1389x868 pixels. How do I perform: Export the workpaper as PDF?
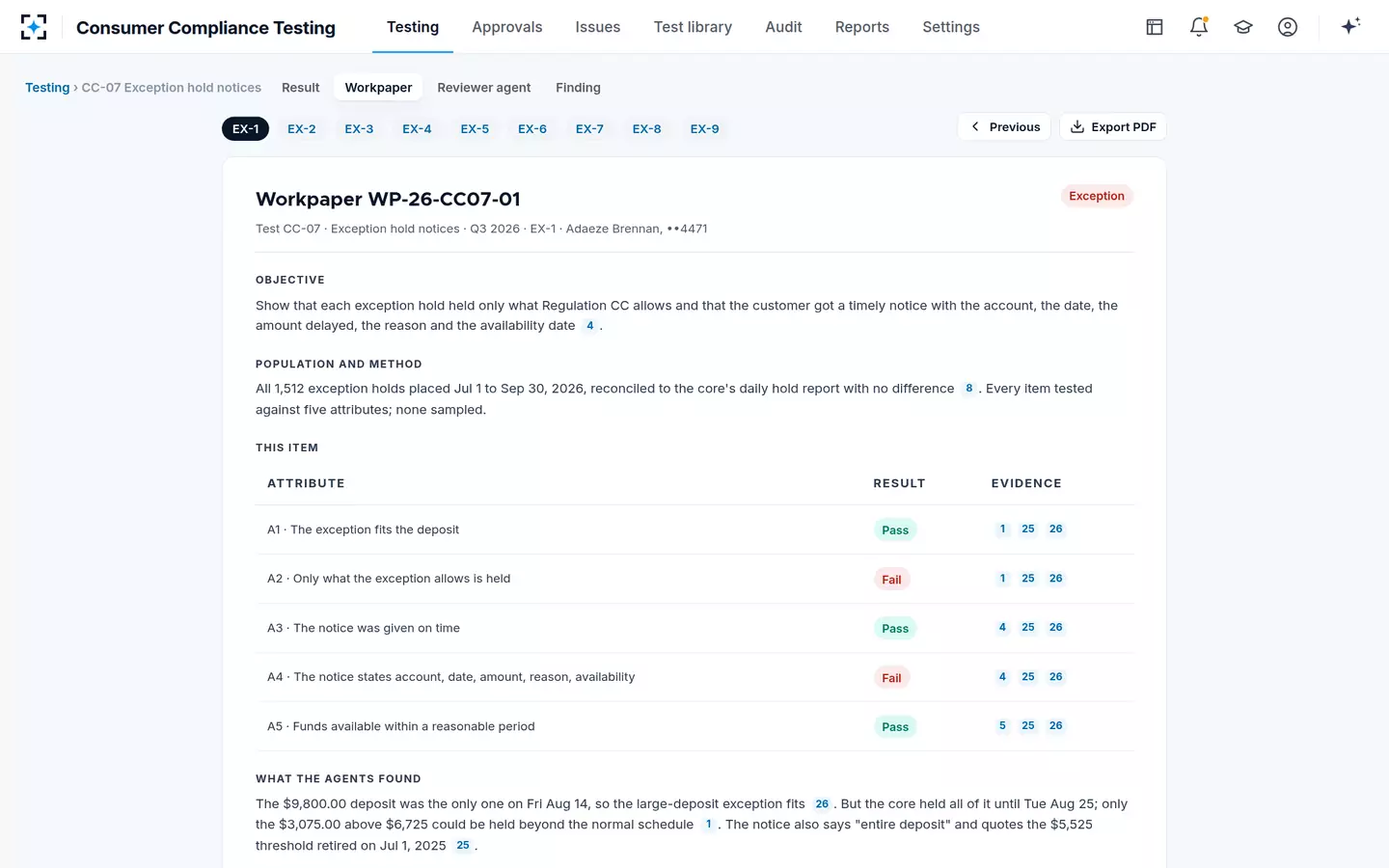click(1113, 127)
